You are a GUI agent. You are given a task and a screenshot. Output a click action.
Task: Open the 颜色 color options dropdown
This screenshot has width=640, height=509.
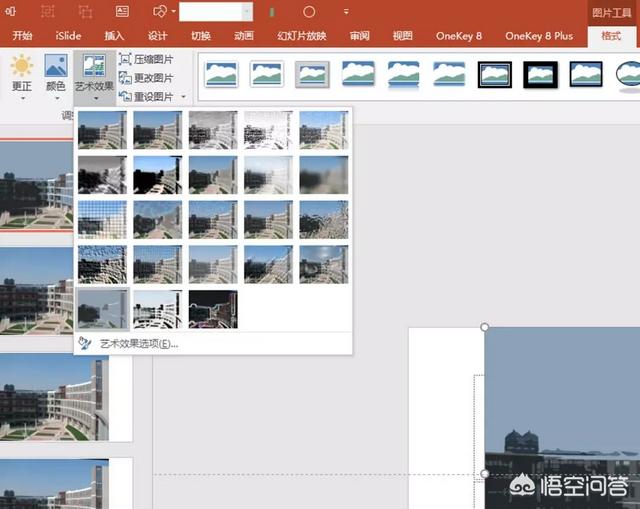[x=56, y=78]
